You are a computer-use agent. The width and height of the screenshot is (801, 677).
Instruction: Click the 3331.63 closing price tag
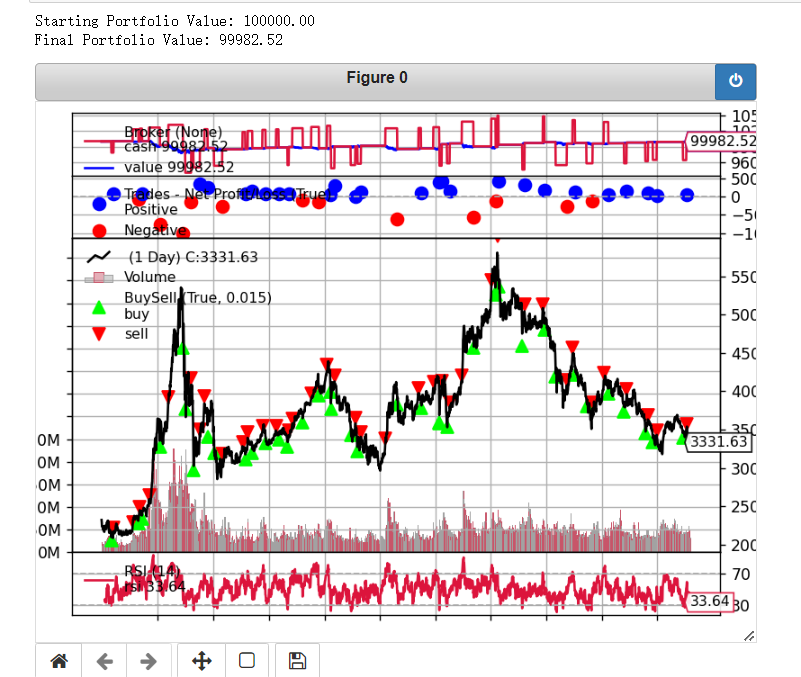pos(719,441)
